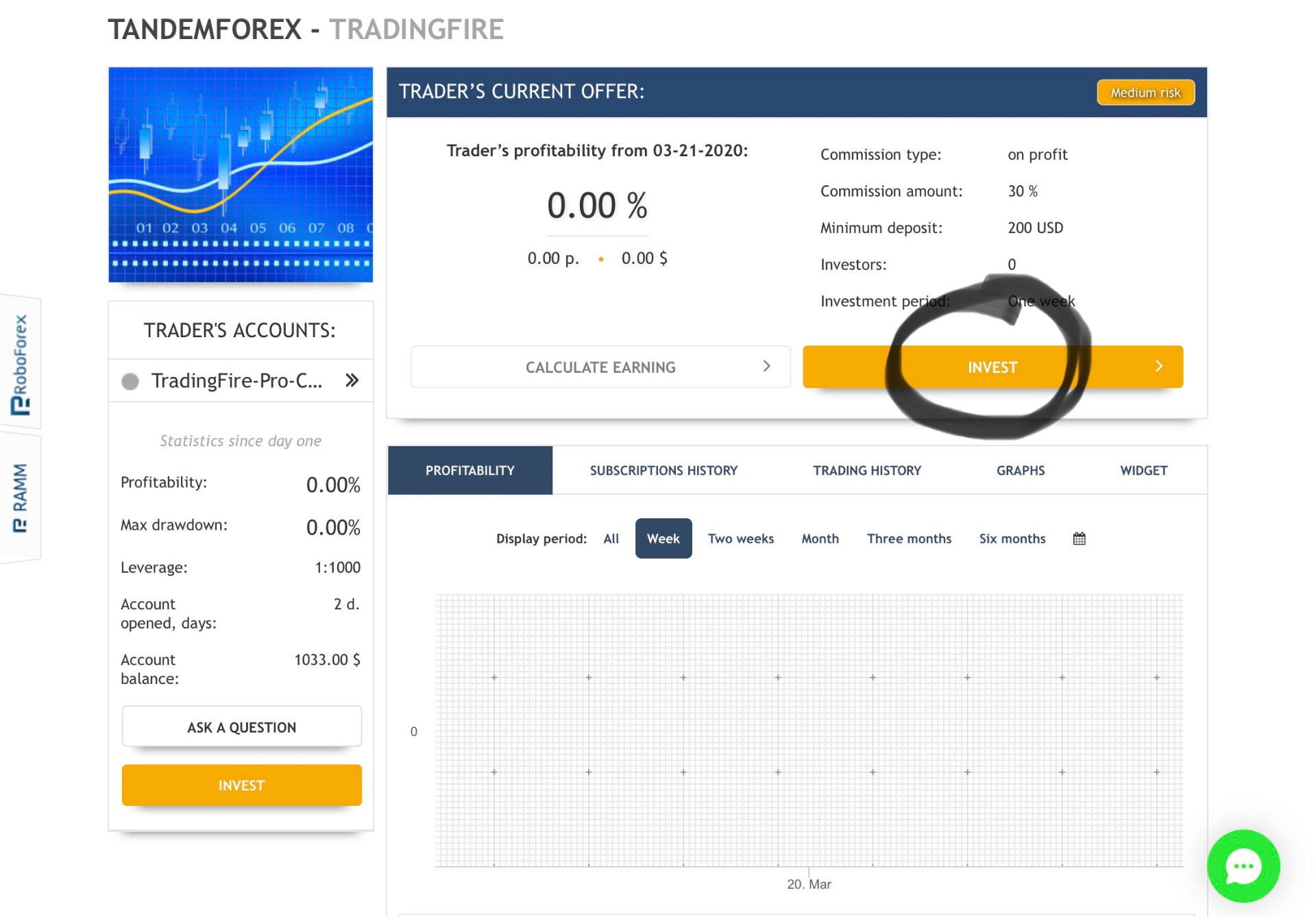Image resolution: width=1316 pixels, height=917 pixels.
Task: Select the Month display period
Action: [820, 539]
